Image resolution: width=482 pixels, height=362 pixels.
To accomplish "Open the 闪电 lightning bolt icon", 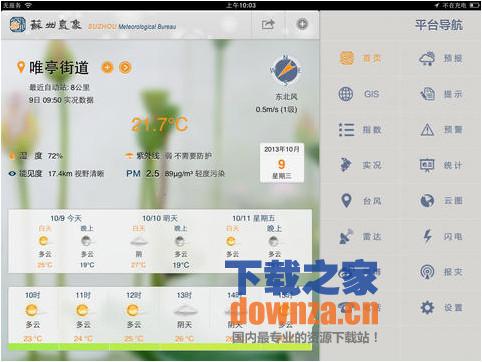I will (x=427, y=236).
